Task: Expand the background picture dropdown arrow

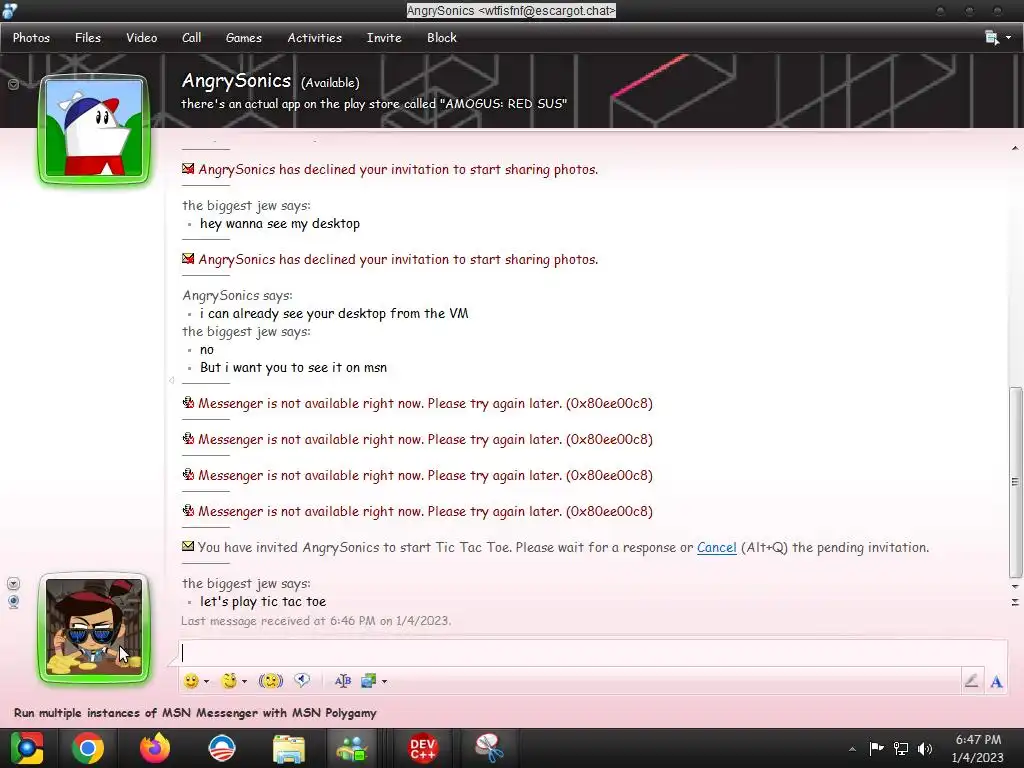Action: (385, 682)
